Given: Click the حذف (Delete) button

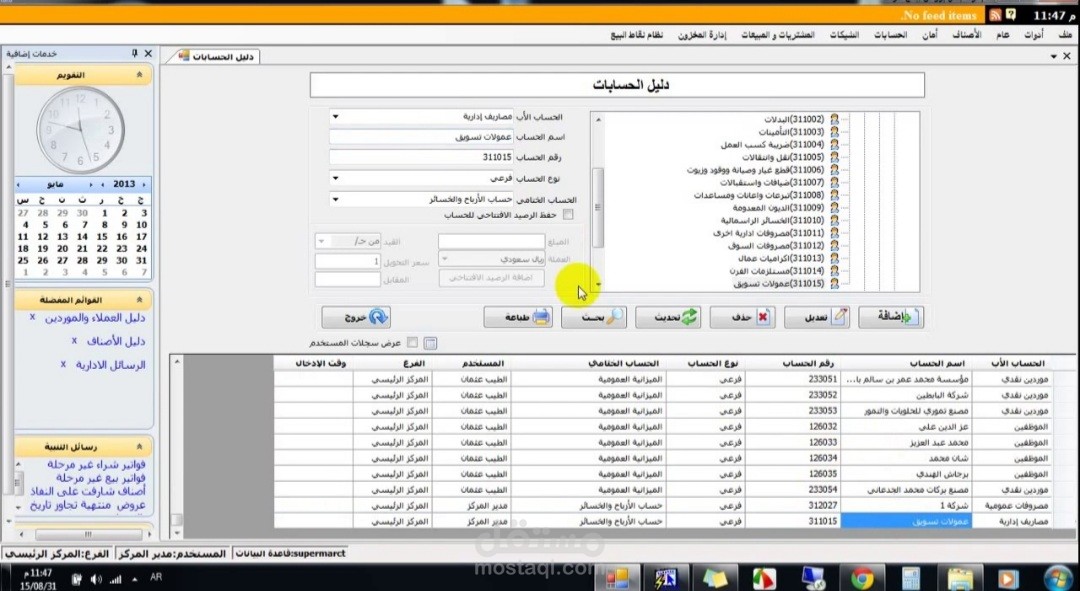Looking at the screenshot, I should [742, 317].
